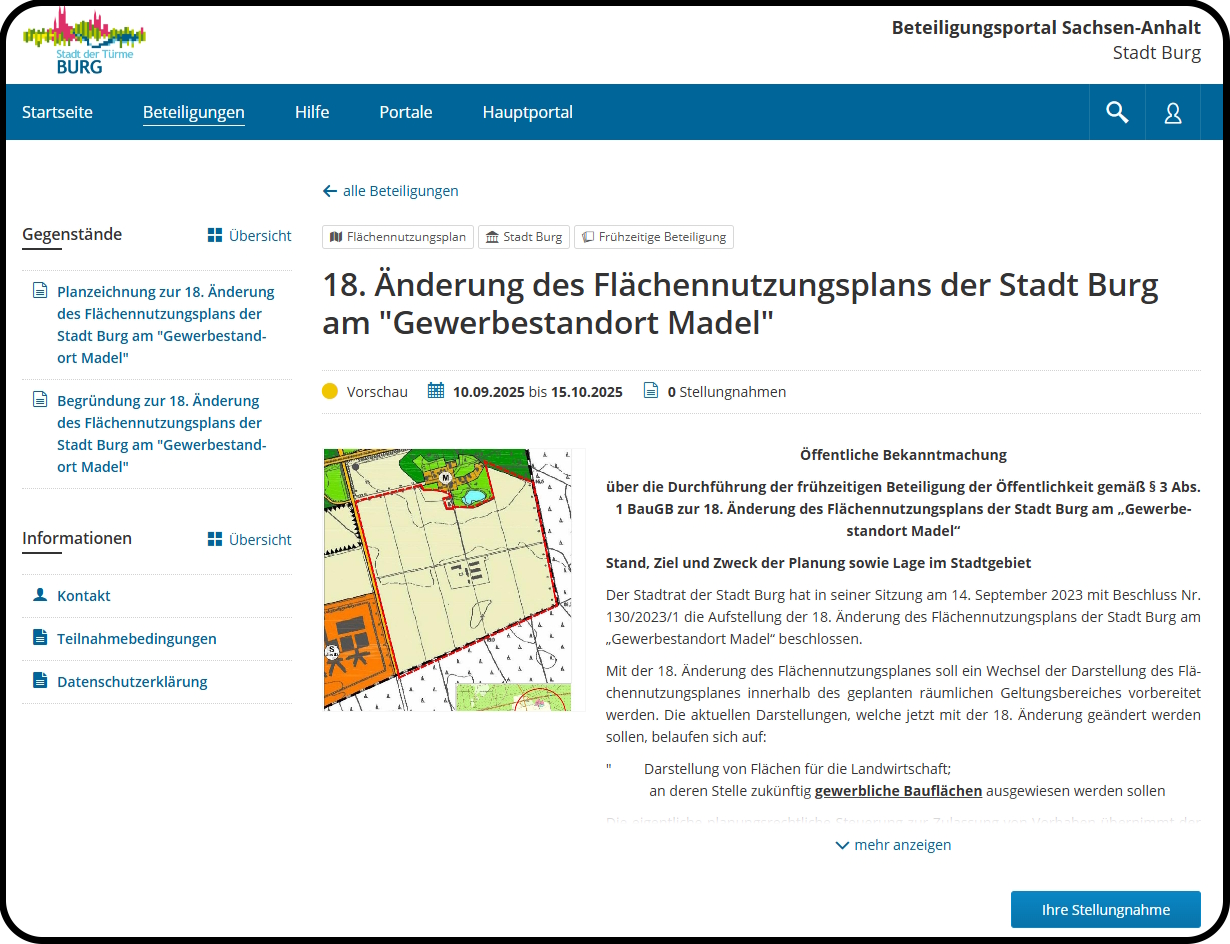Click the institution icon in Stadt Burg tag
This screenshot has width=1230, height=944.
(x=492, y=238)
